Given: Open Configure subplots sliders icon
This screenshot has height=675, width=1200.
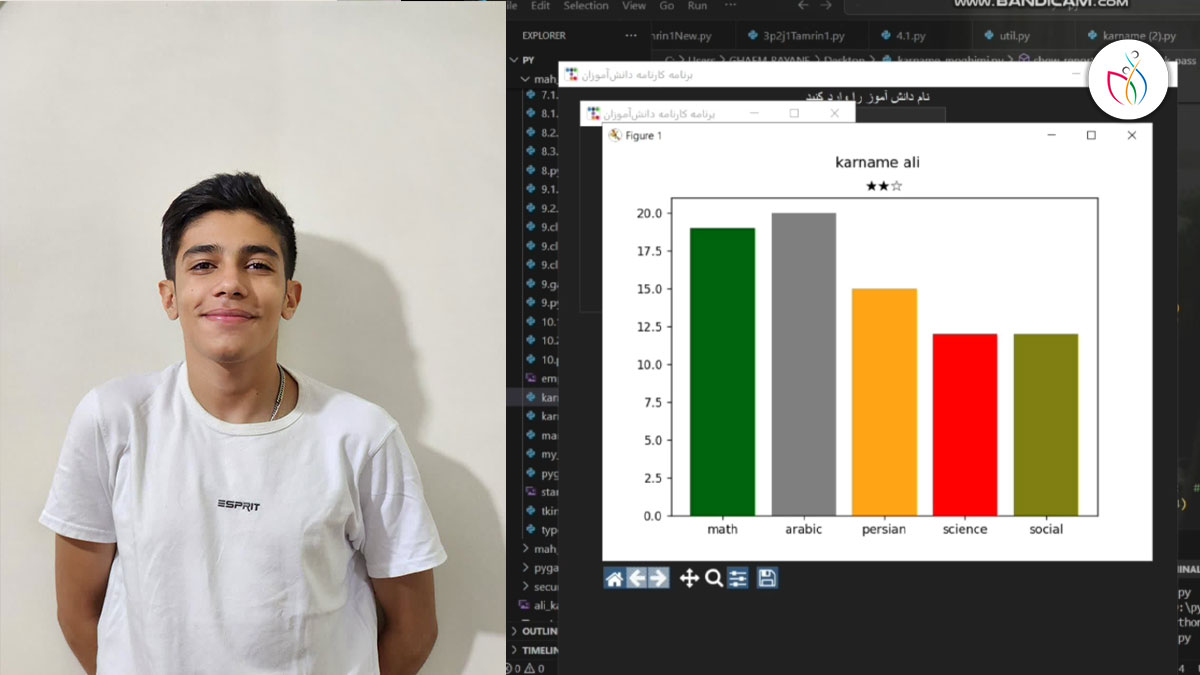Looking at the screenshot, I should (x=738, y=578).
